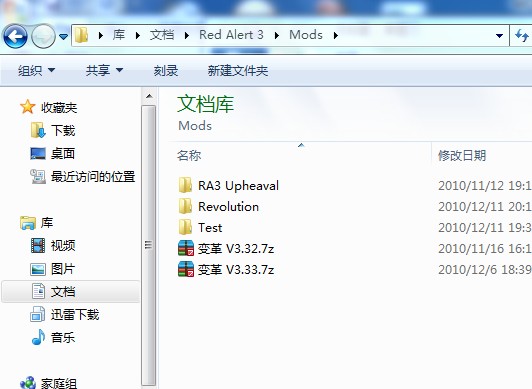532x389 pixels.
Task: Expand the arrow after the 文档 breadcrumb
Action: point(187,35)
